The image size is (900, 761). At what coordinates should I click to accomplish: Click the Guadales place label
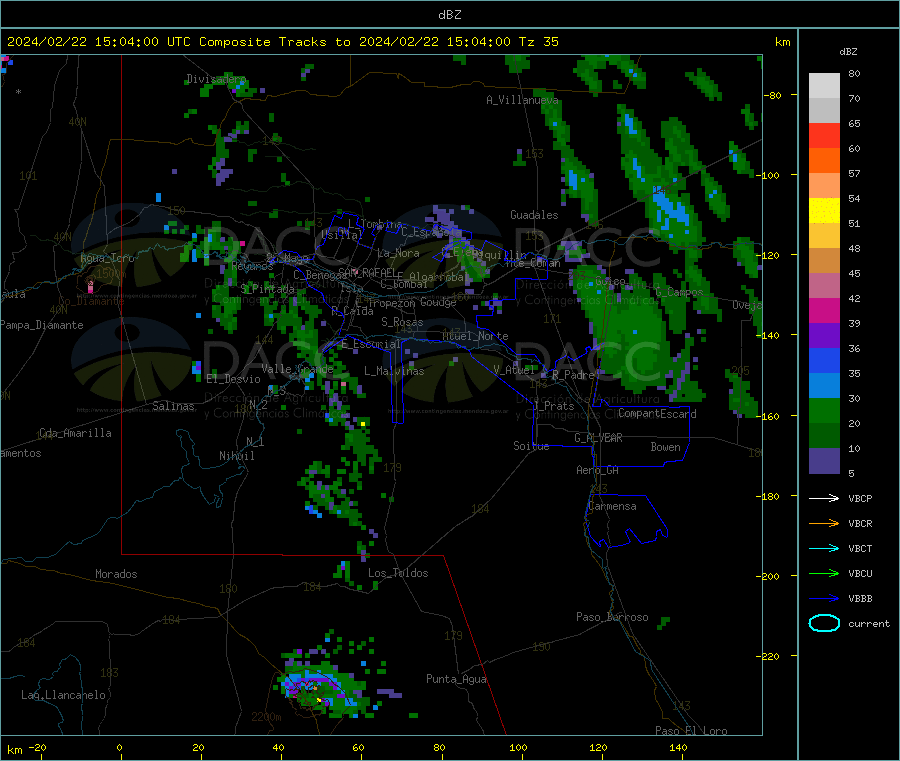534,215
